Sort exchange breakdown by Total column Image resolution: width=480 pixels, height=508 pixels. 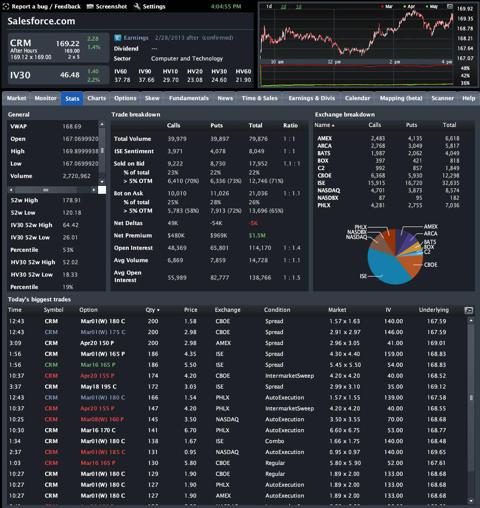[449, 125]
